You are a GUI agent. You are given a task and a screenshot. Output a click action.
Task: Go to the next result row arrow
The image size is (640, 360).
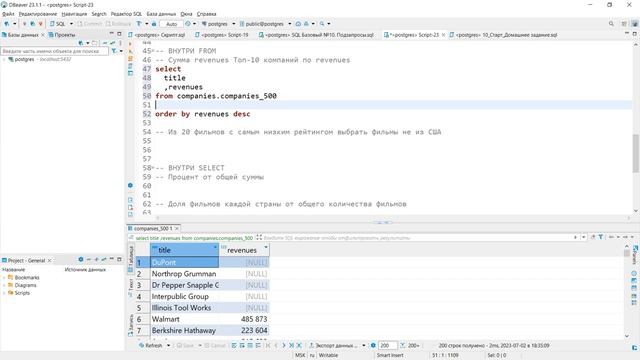284,346
